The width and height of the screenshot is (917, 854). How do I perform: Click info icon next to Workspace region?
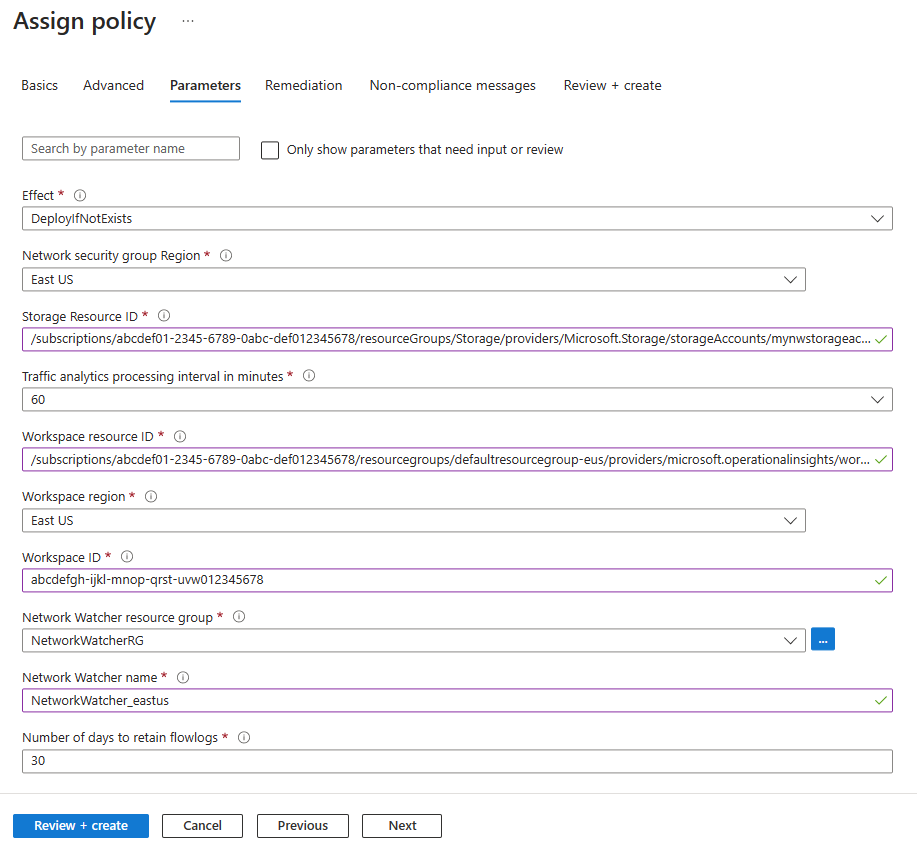coord(151,497)
